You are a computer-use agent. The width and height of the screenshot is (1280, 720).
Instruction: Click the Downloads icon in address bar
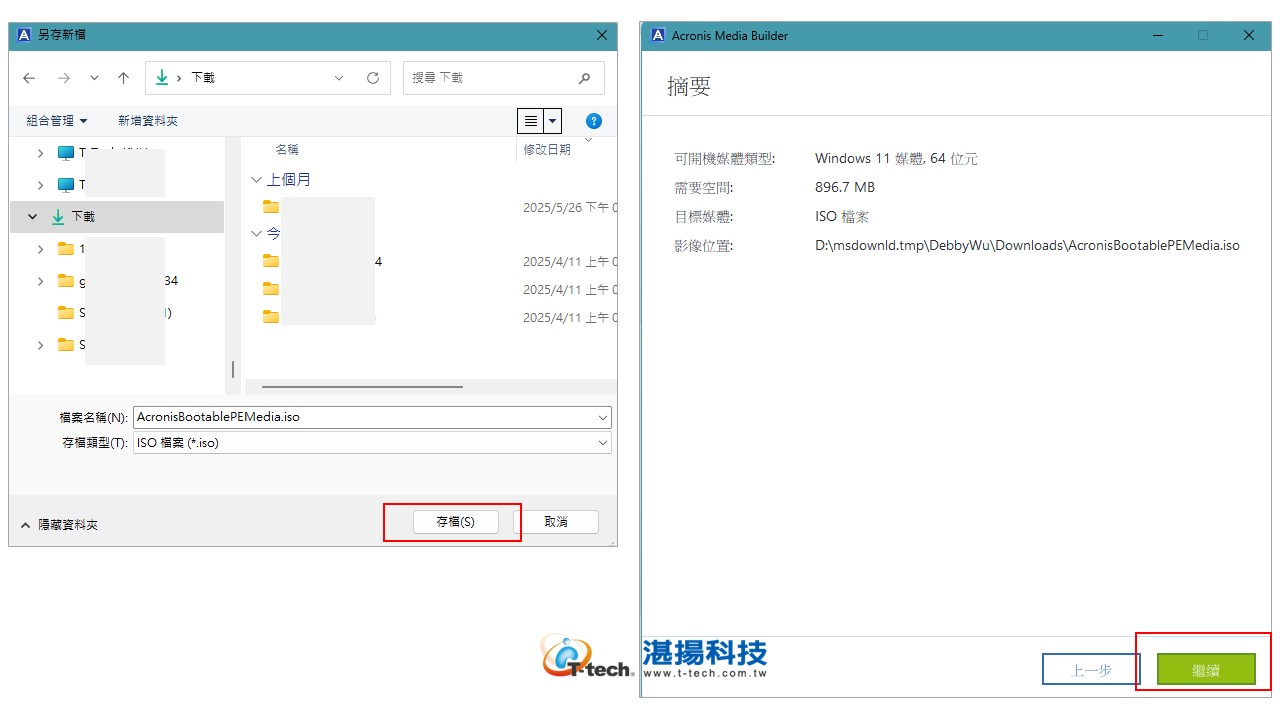click(162, 77)
